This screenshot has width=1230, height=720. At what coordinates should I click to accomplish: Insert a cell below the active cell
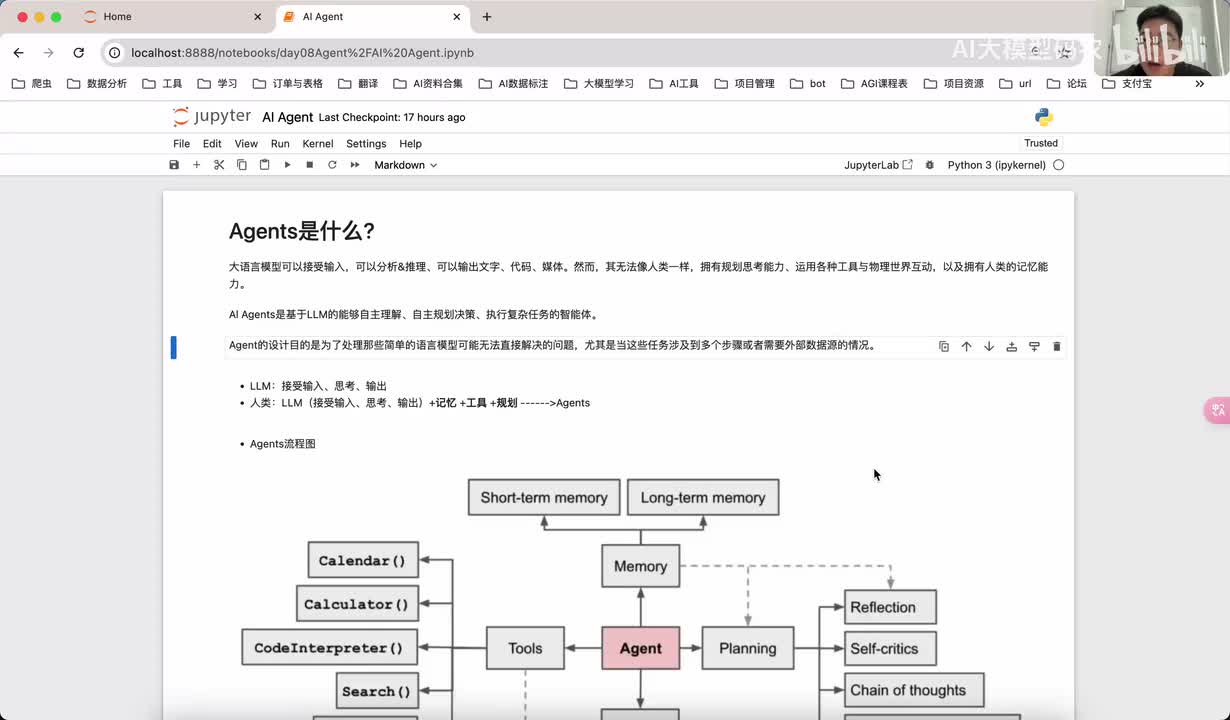coord(1034,347)
